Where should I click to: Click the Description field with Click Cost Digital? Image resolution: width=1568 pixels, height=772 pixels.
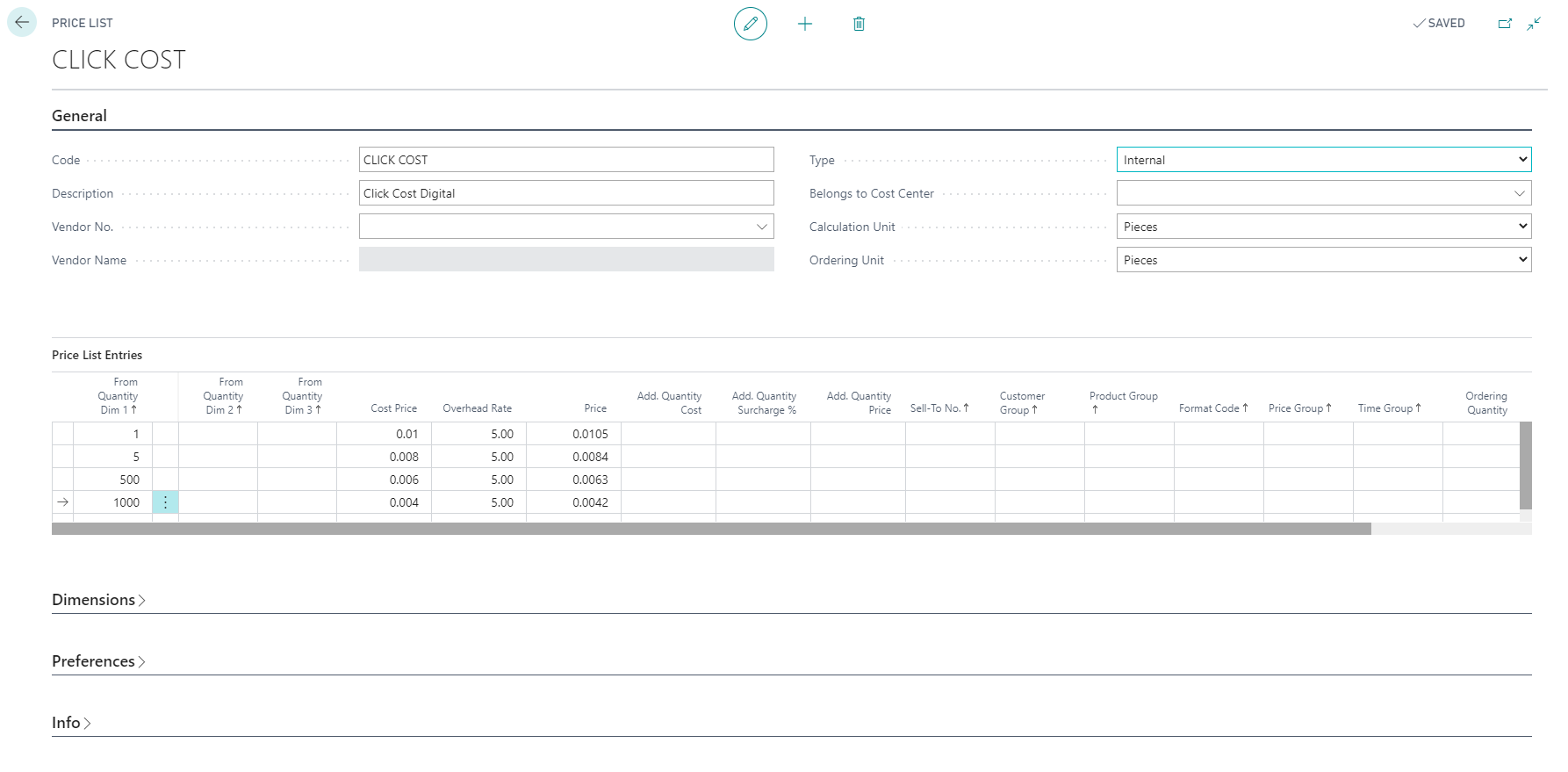coord(566,193)
